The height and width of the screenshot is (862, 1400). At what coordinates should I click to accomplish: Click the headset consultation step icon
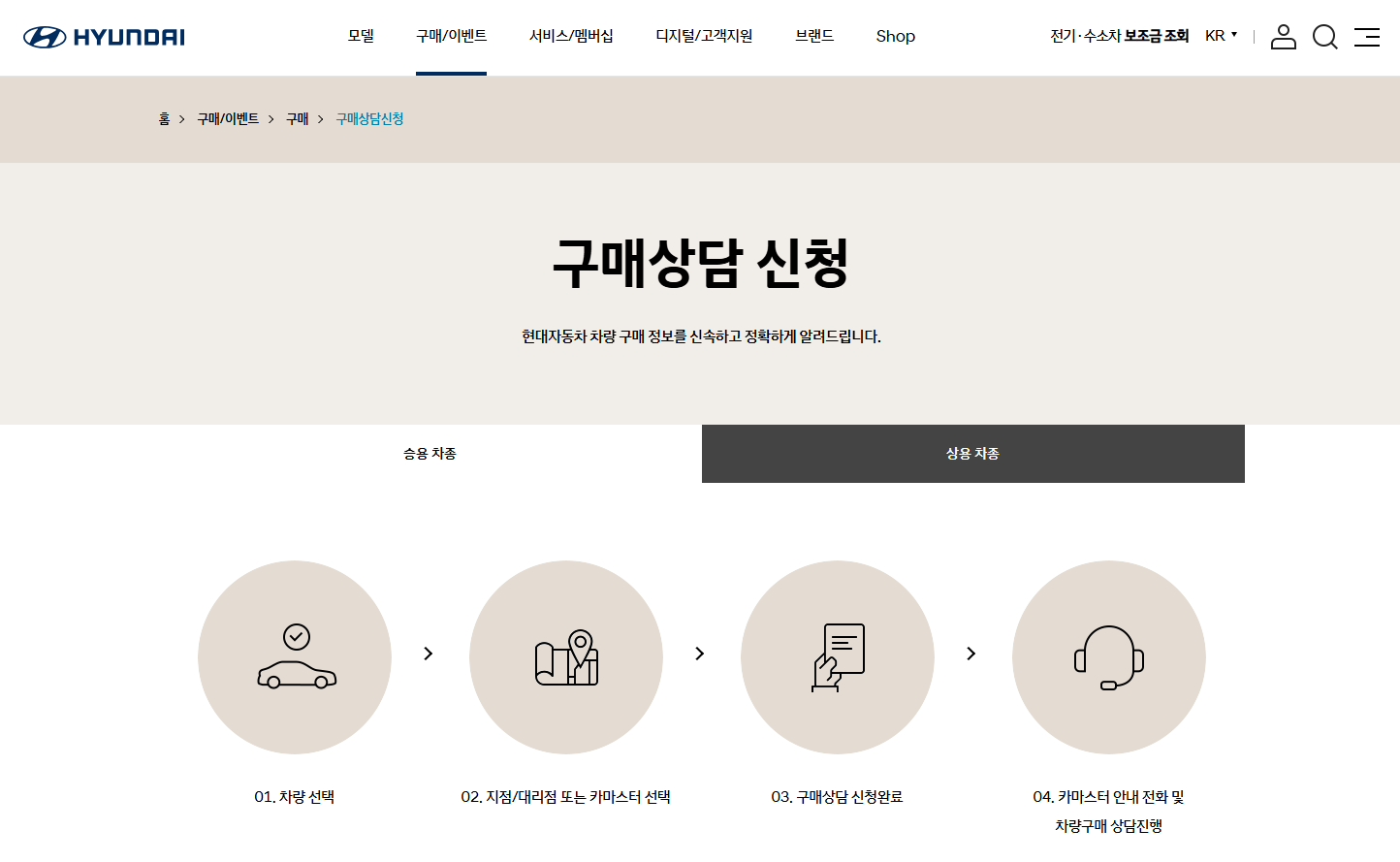pyautogui.click(x=1109, y=656)
